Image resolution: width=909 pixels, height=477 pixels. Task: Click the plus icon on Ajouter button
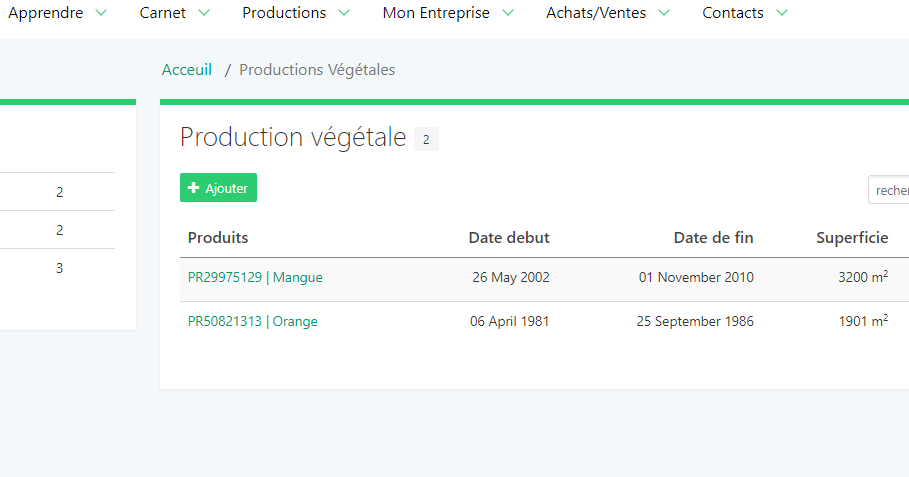(x=194, y=188)
